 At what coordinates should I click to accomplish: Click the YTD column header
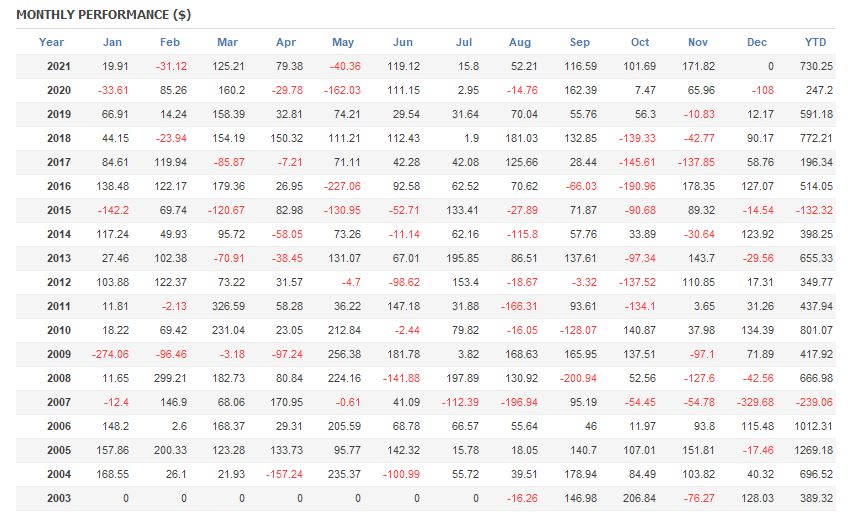(816, 42)
